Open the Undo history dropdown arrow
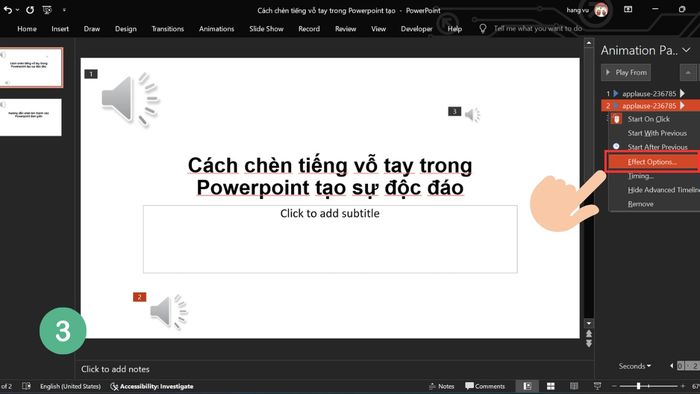Screen dimensions: 700x394 coord(17,10)
